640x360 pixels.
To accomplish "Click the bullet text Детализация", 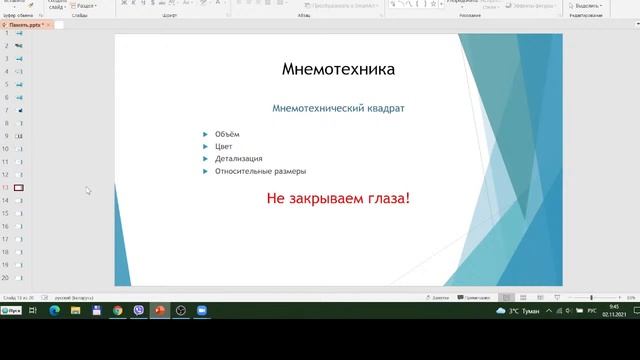I will [239, 158].
